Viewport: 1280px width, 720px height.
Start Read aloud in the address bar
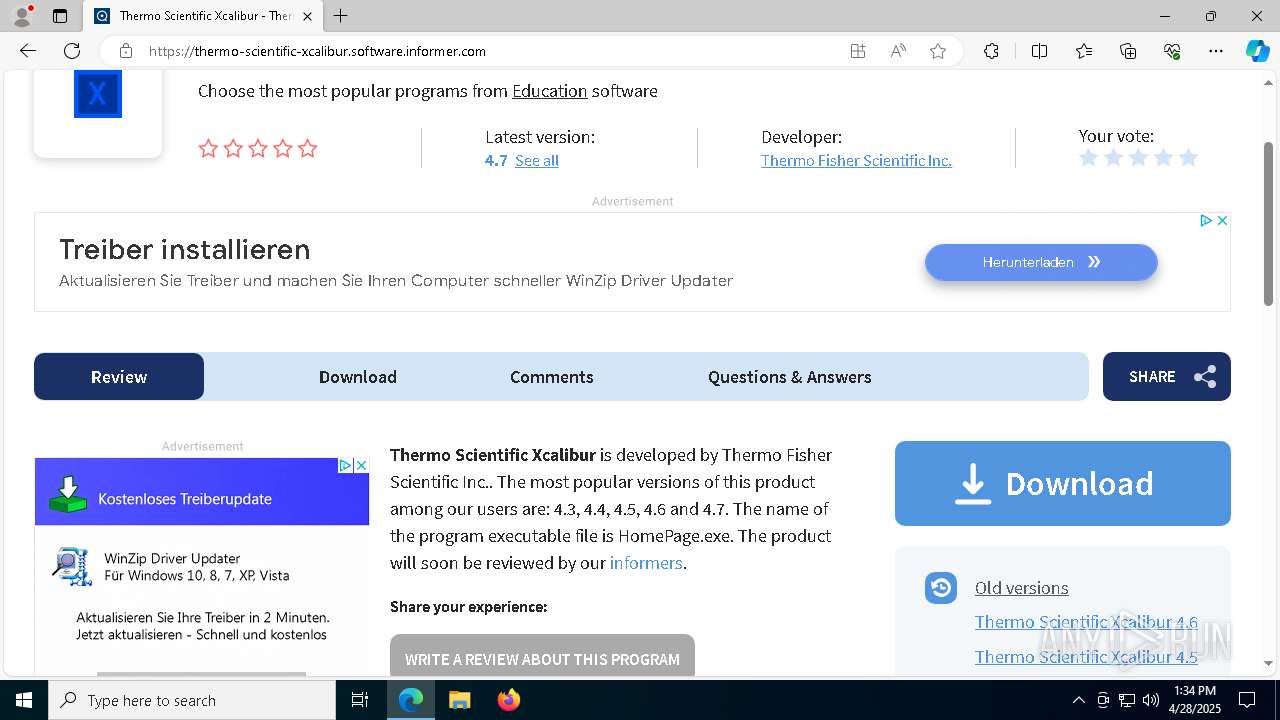coord(898,51)
